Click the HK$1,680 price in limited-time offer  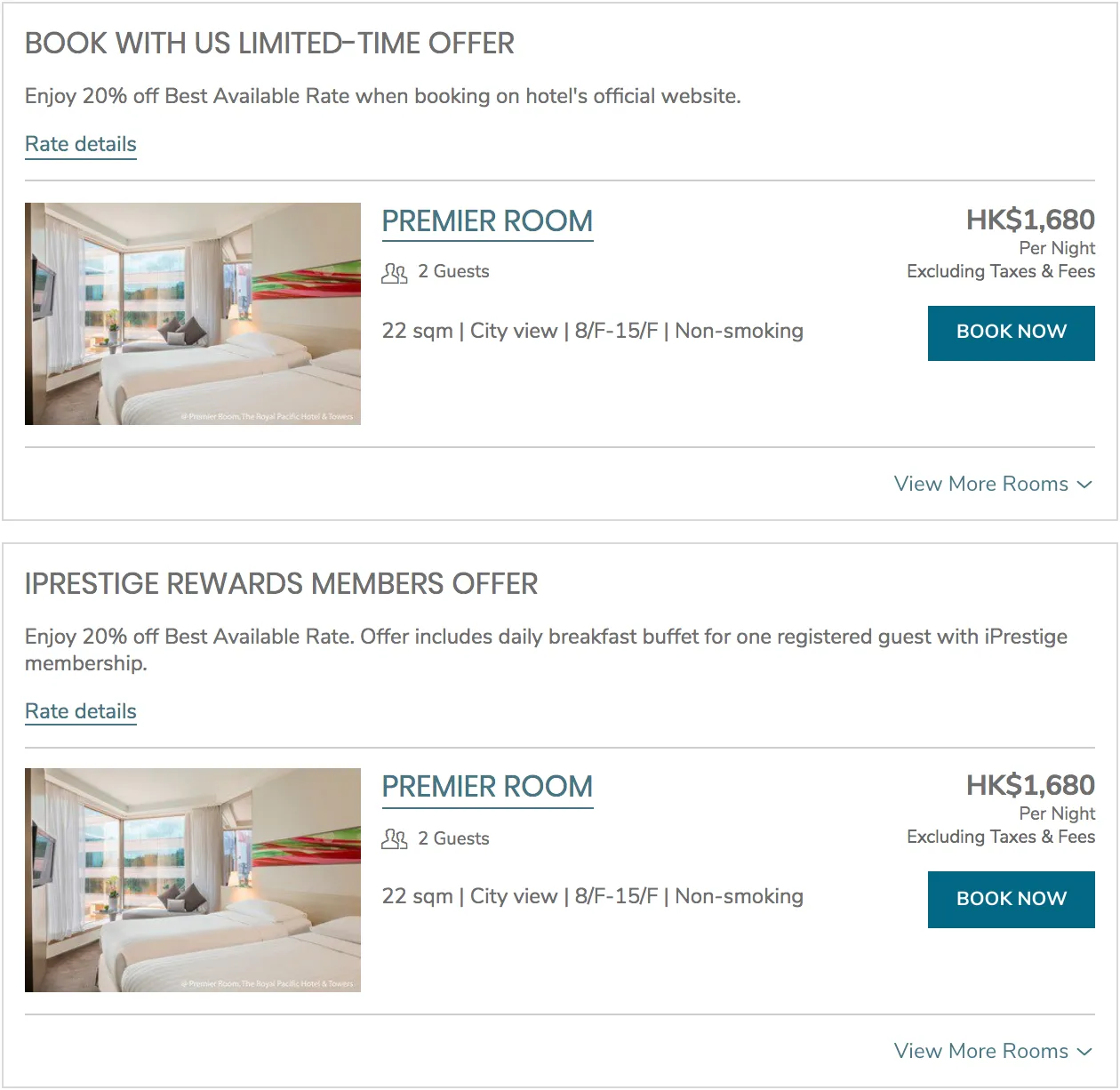pyautogui.click(x=1030, y=220)
